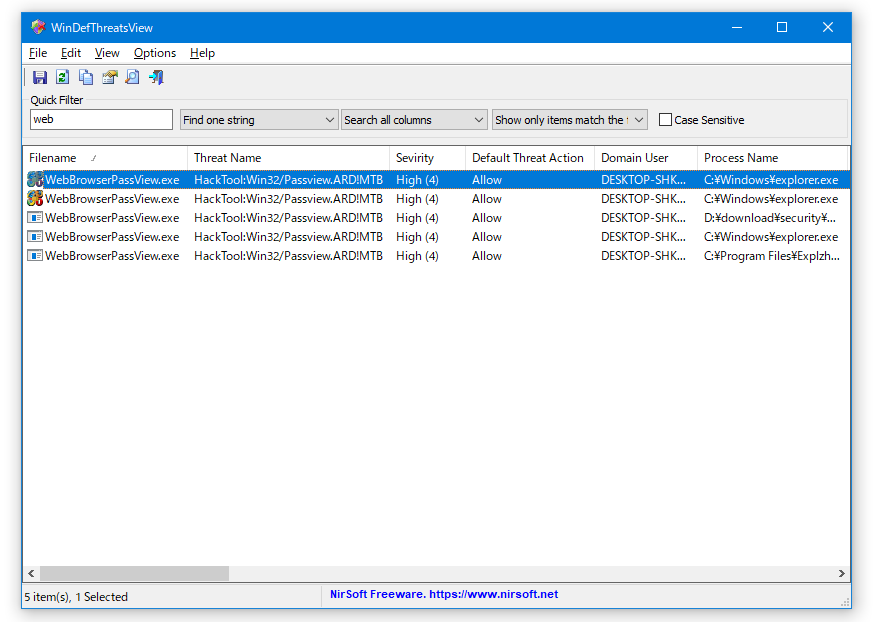Open the Search all columns dropdown
873x622 pixels.
414,120
